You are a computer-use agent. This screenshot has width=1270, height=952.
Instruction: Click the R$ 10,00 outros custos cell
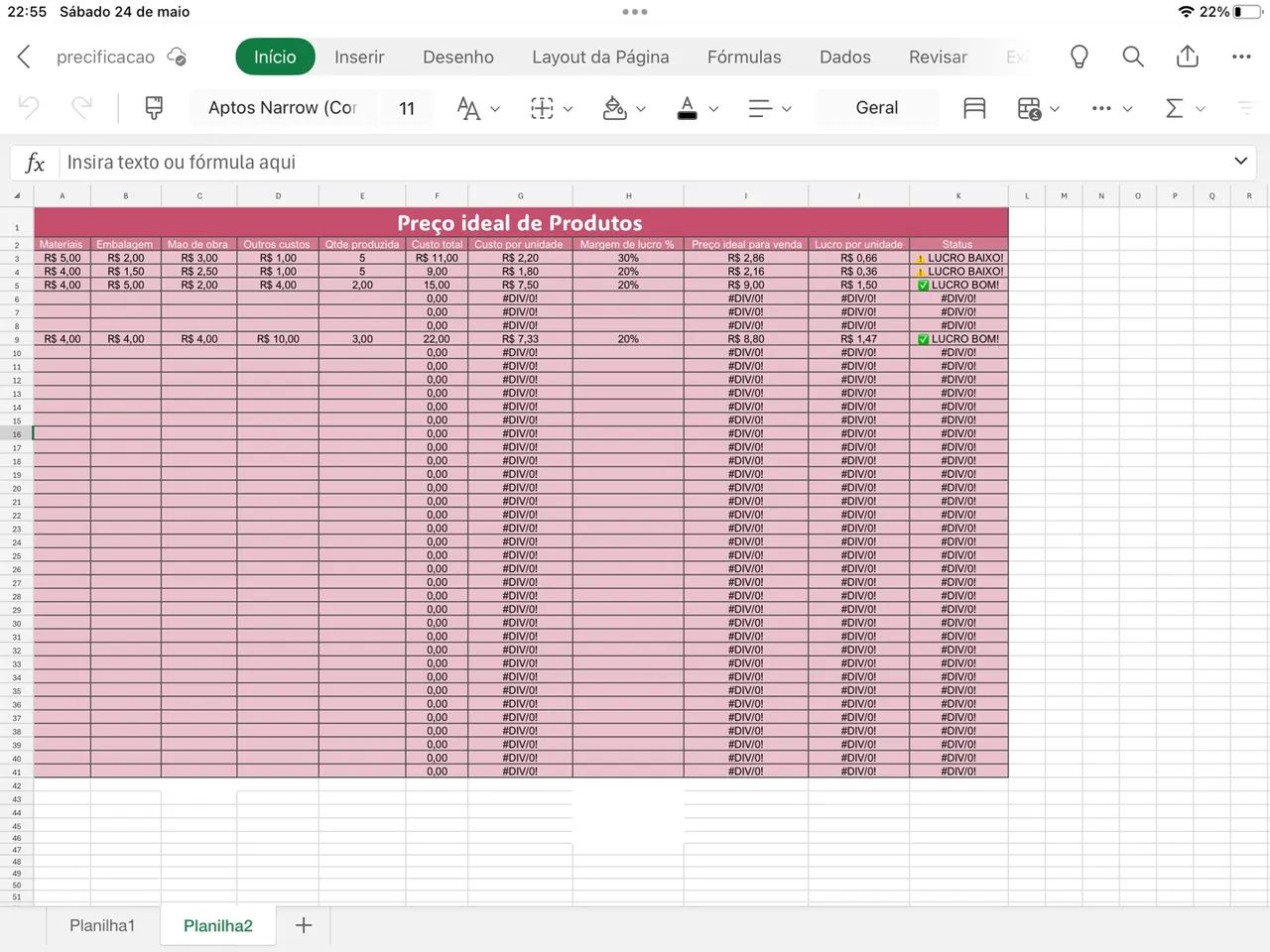tap(278, 339)
